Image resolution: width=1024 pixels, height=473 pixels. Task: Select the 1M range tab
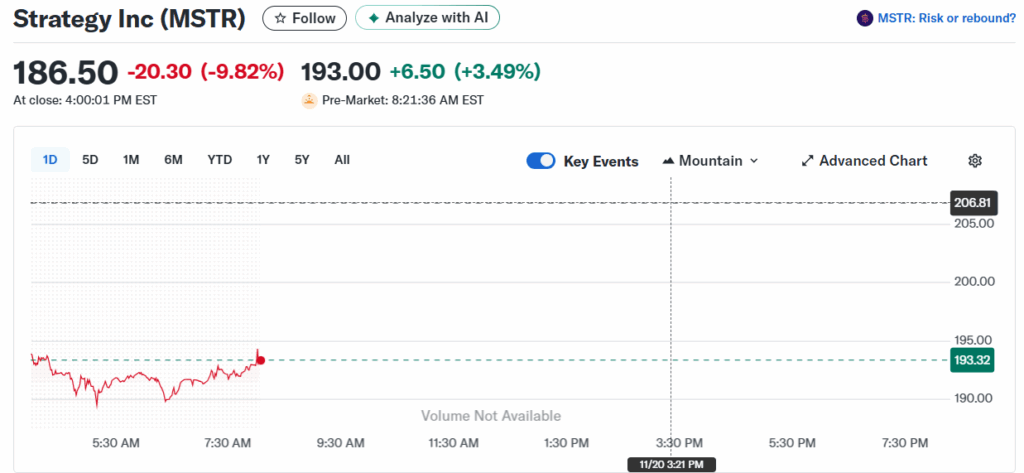131,159
